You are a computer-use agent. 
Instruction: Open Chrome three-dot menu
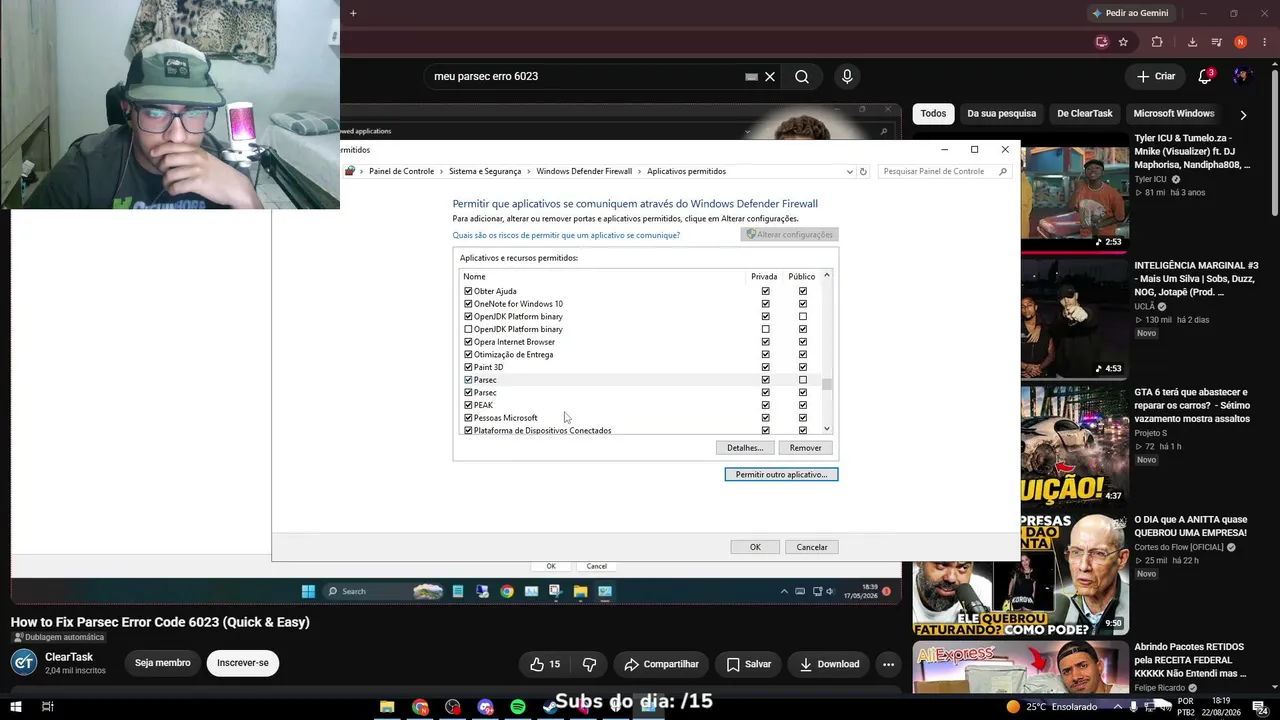pos(1265,42)
